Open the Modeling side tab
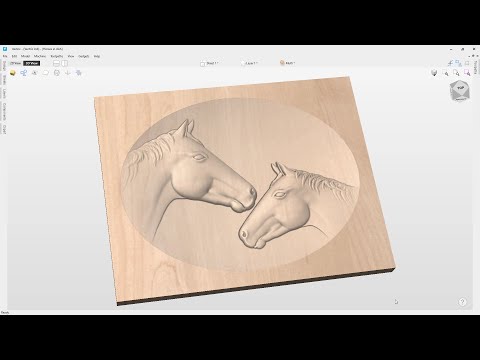Screen dimensions: 480x360 coord(4,80)
